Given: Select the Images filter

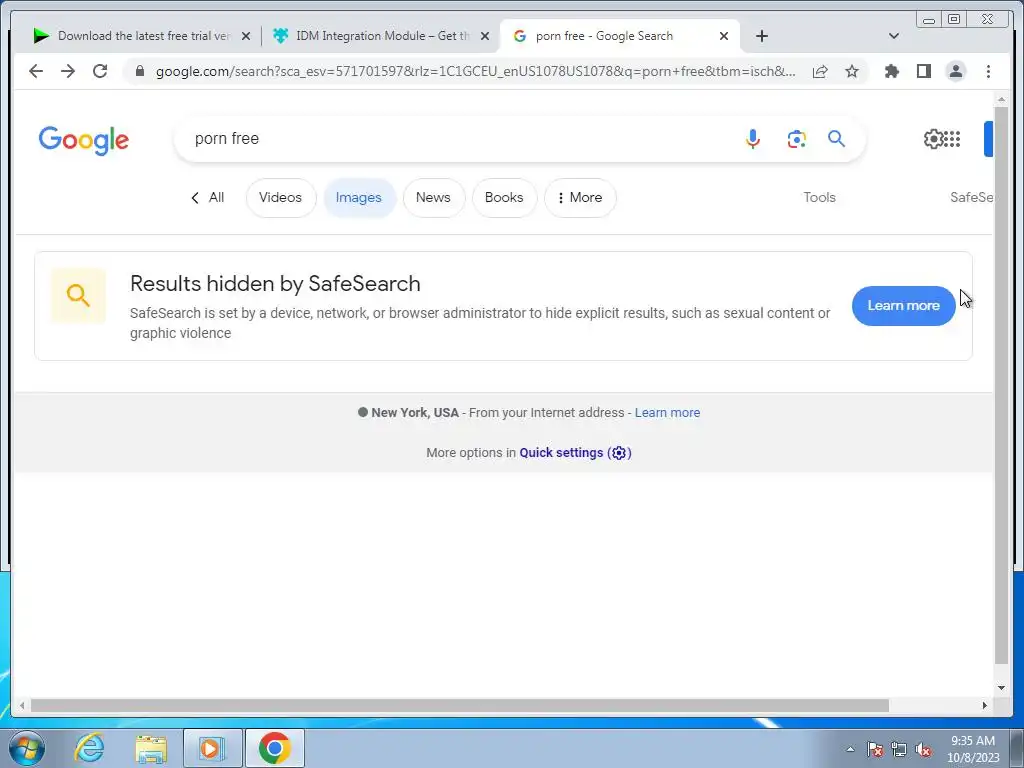Looking at the screenshot, I should tap(359, 197).
